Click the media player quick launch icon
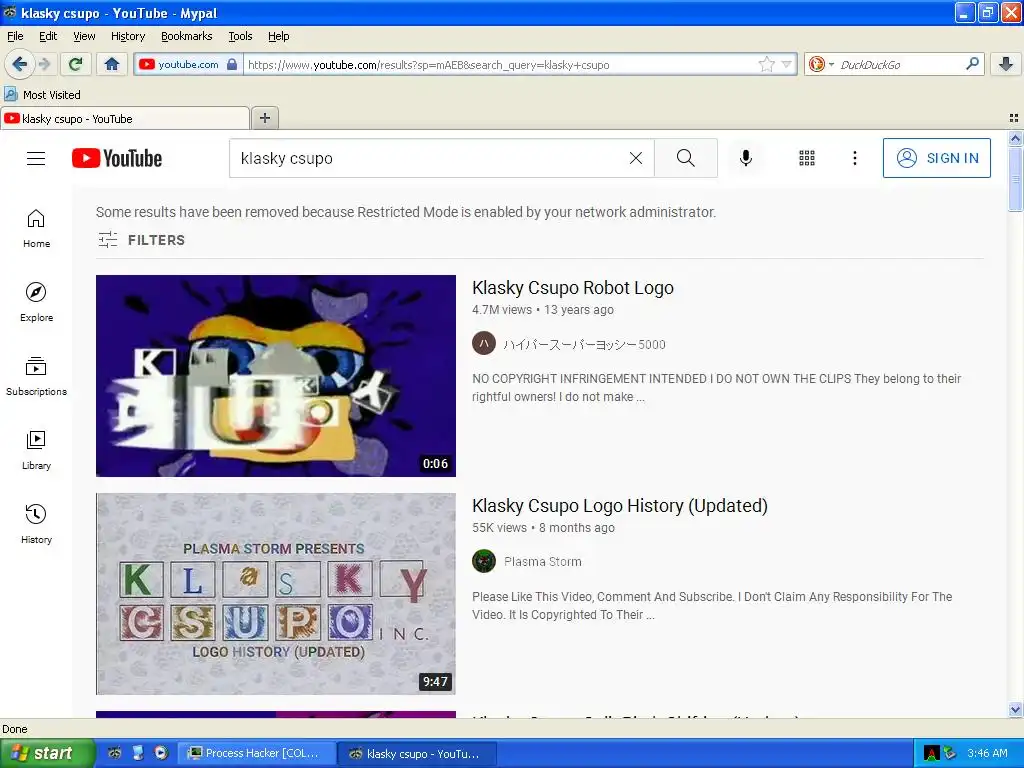This screenshot has height=768, width=1024. [x=161, y=753]
